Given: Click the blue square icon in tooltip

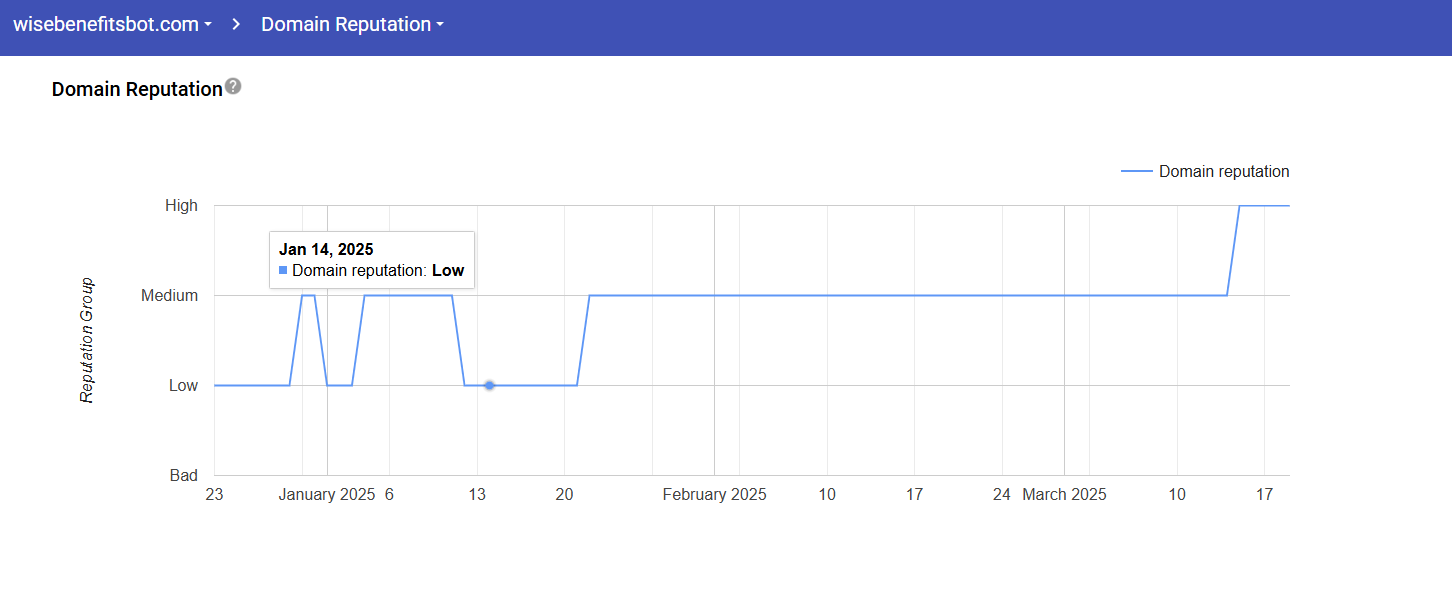Looking at the screenshot, I should pyautogui.click(x=283, y=271).
